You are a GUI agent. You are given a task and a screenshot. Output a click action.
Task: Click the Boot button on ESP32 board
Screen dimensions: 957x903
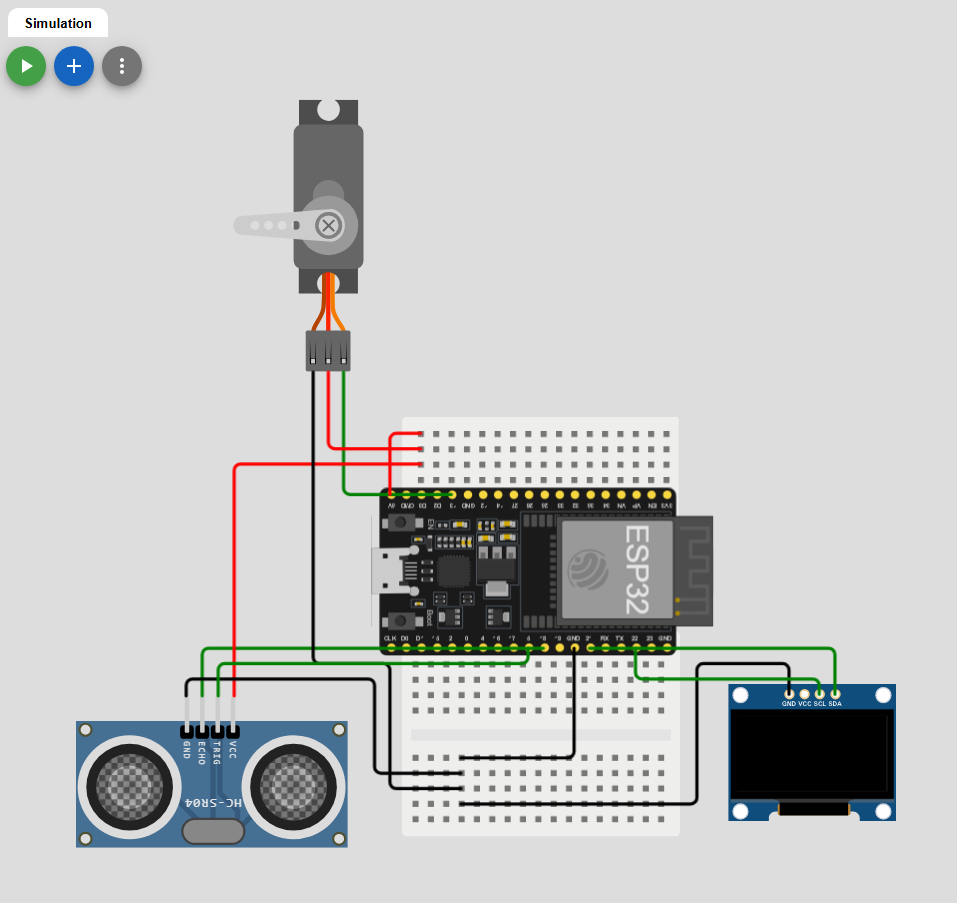pyautogui.click(x=401, y=621)
